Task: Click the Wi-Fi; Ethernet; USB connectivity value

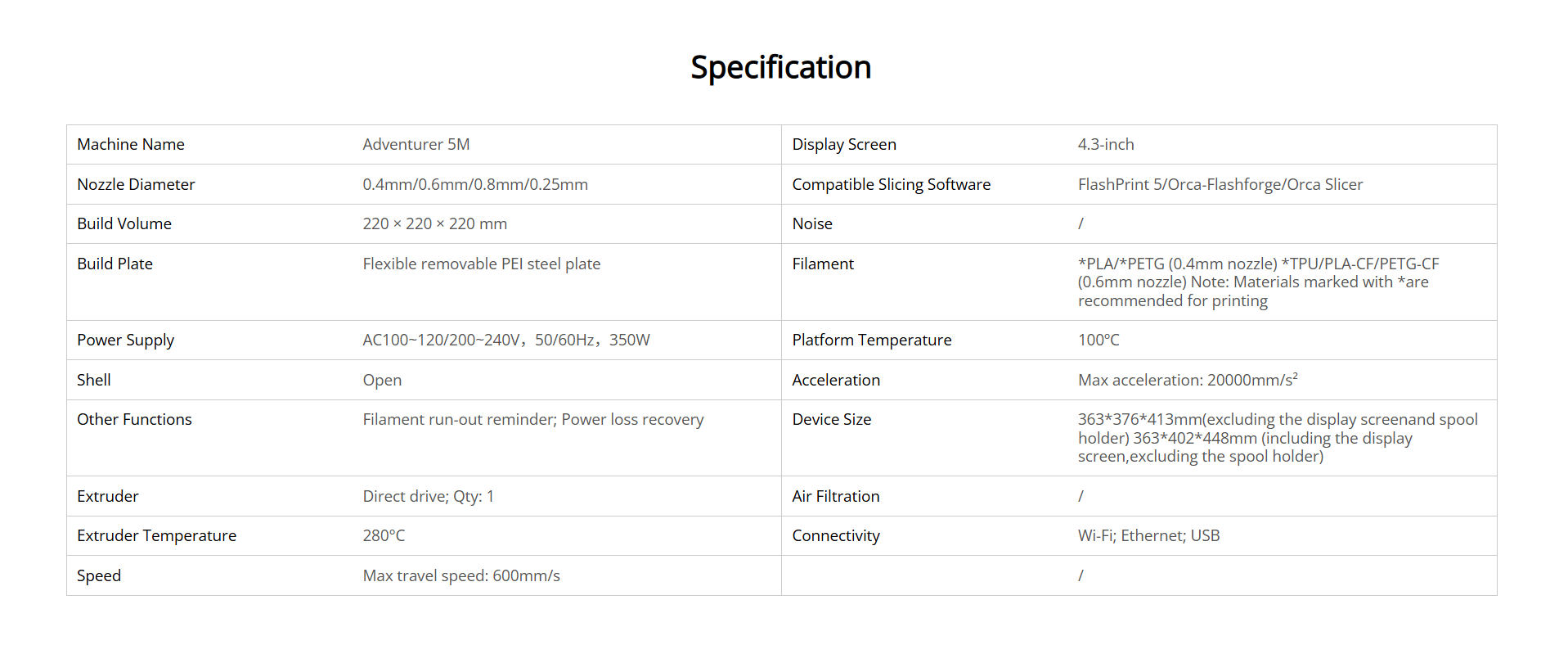Action: (x=1148, y=536)
